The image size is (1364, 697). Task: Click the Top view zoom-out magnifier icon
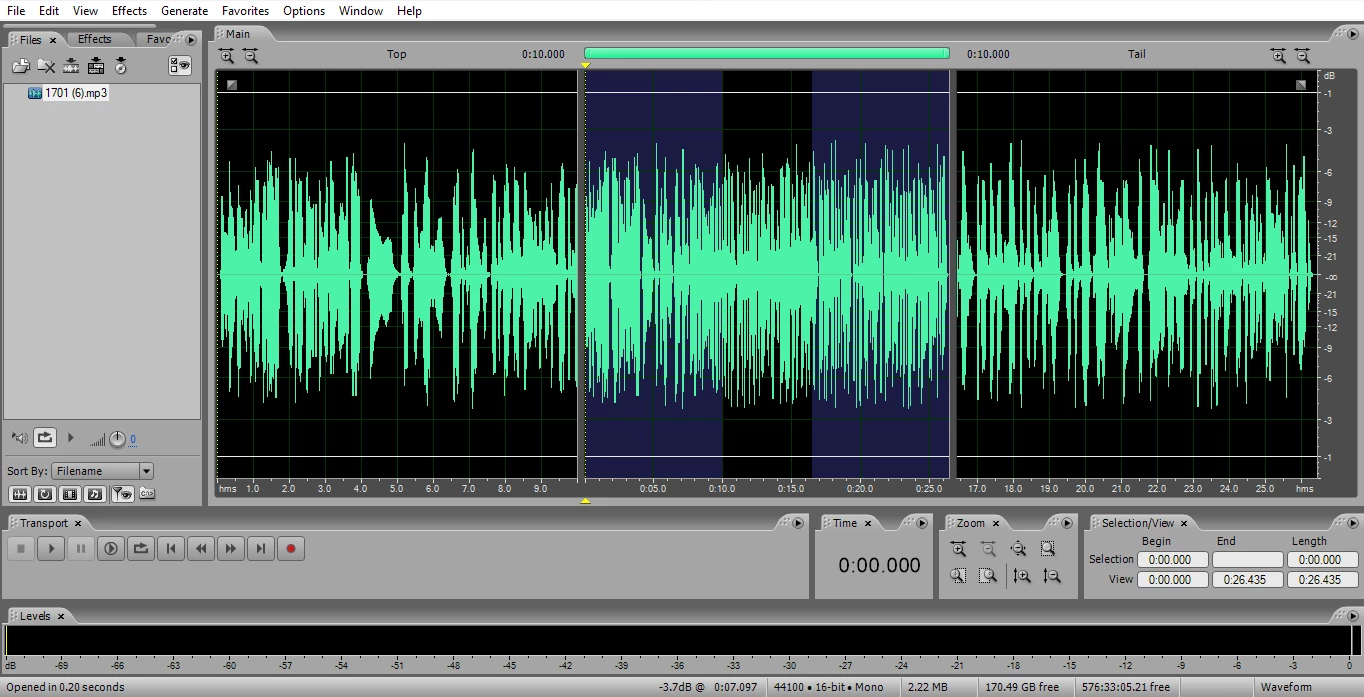click(250, 56)
